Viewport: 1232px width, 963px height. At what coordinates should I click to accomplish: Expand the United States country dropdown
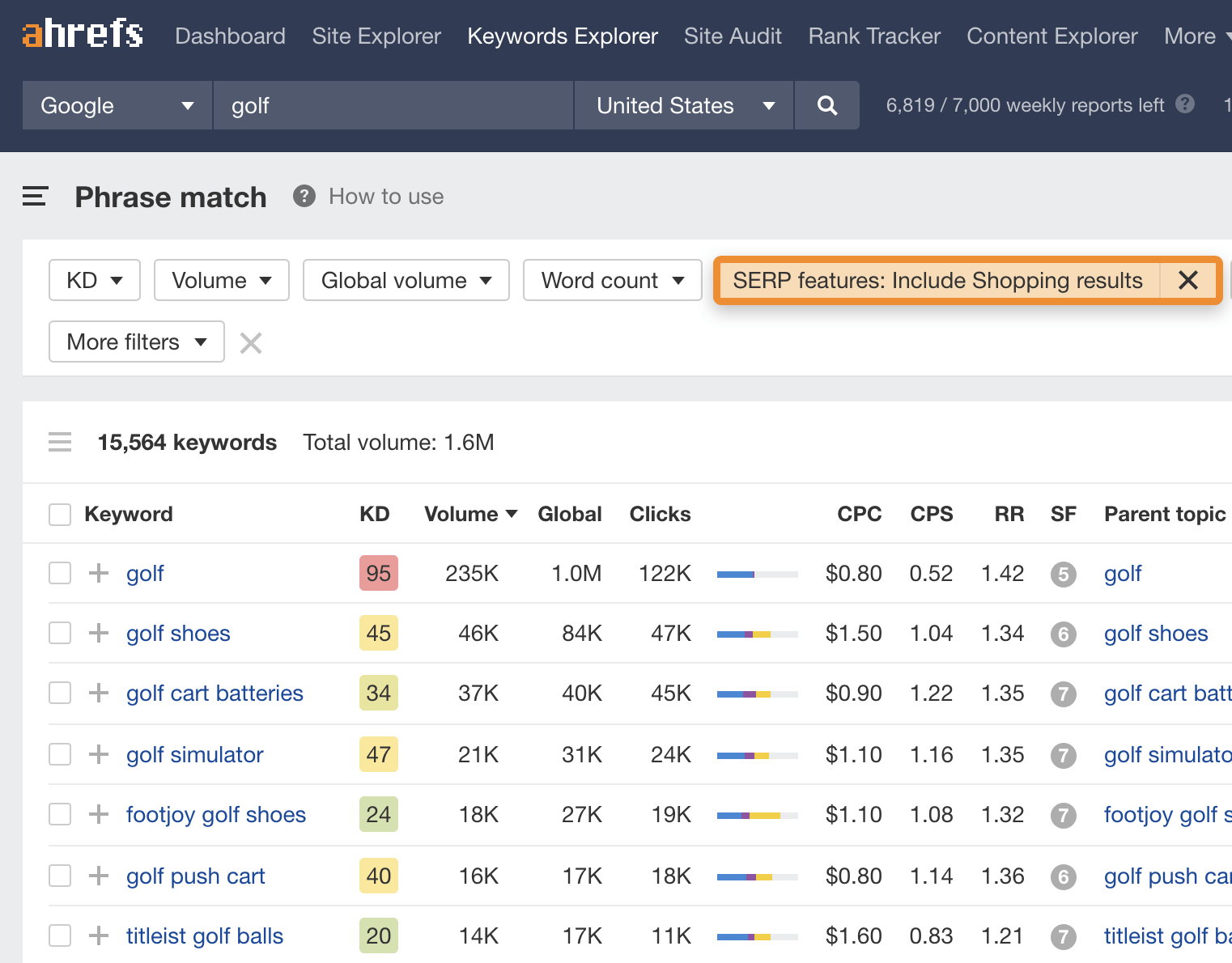pos(684,105)
